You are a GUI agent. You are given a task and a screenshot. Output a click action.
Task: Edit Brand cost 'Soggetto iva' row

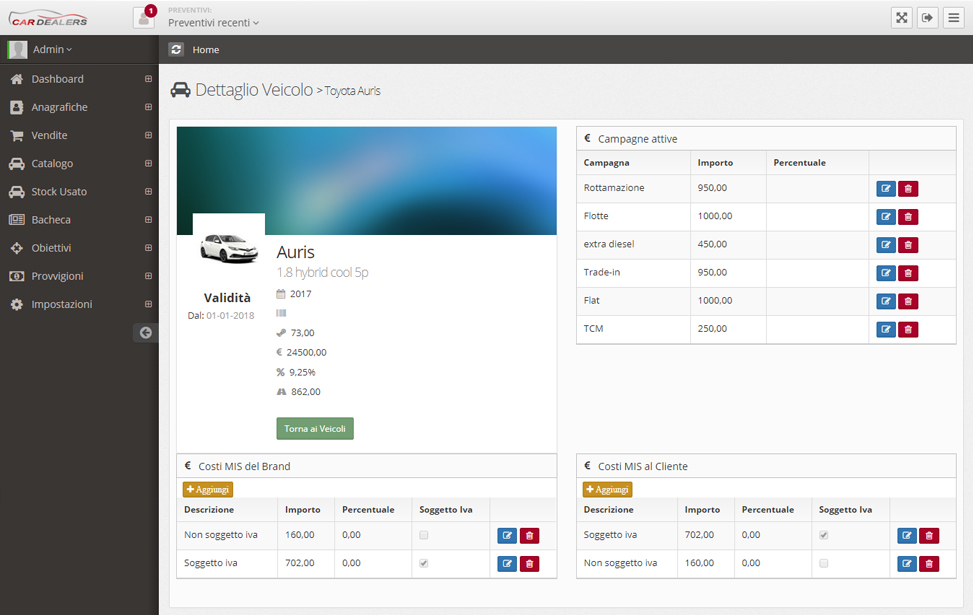coord(507,563)
